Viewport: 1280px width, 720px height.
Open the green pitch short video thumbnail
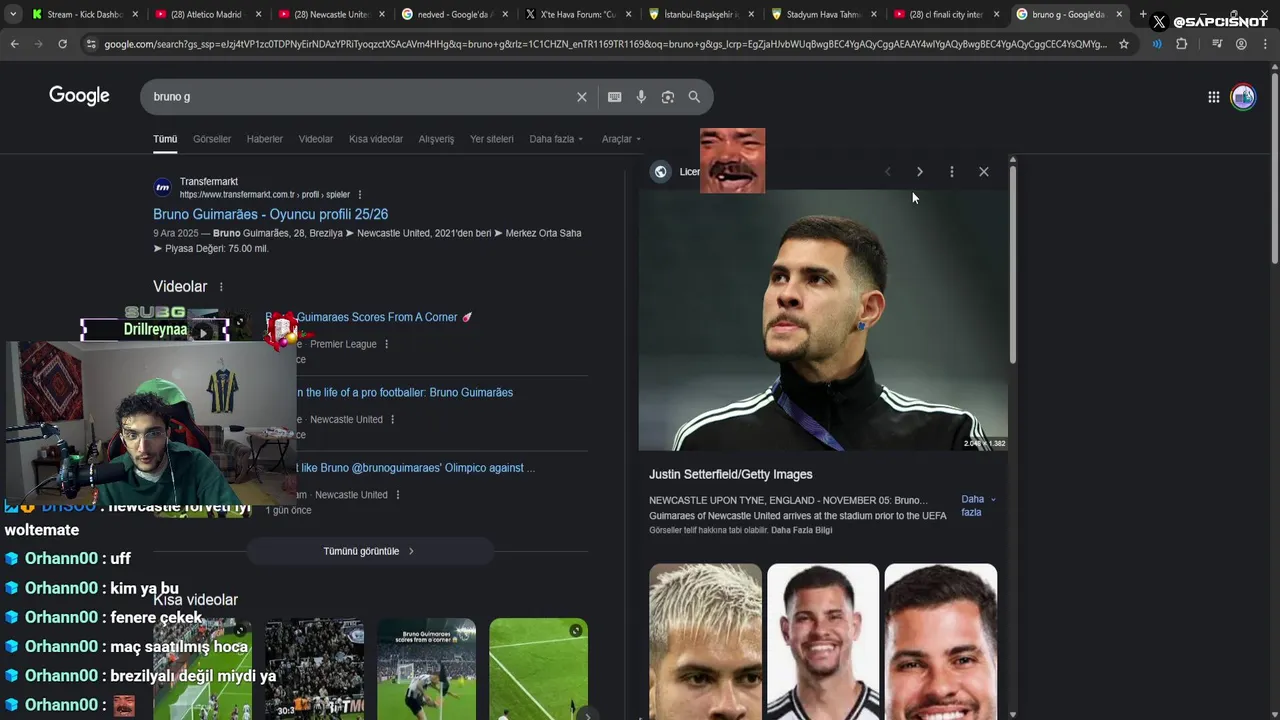coord(538,668)
